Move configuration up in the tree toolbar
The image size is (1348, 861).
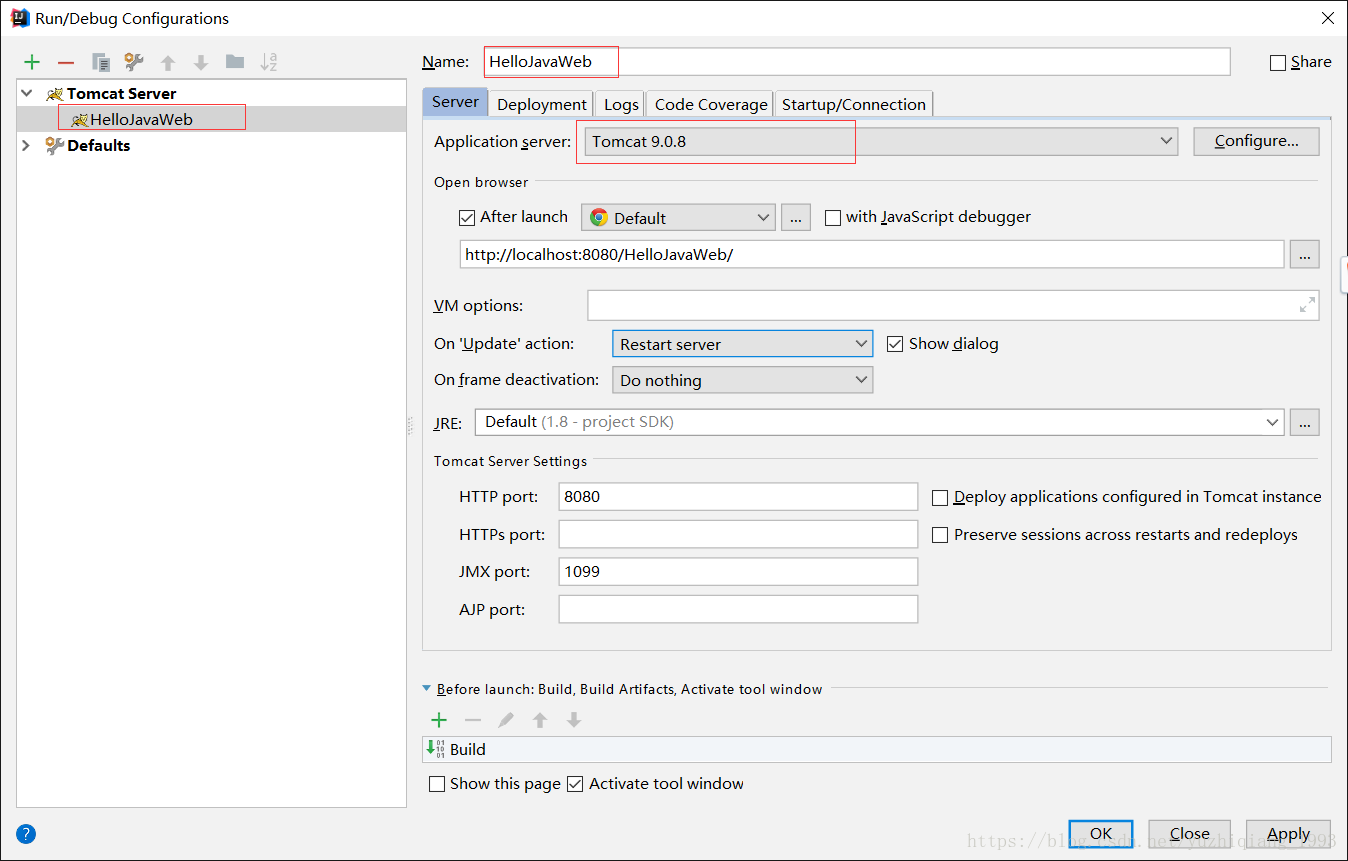point(168,62)
